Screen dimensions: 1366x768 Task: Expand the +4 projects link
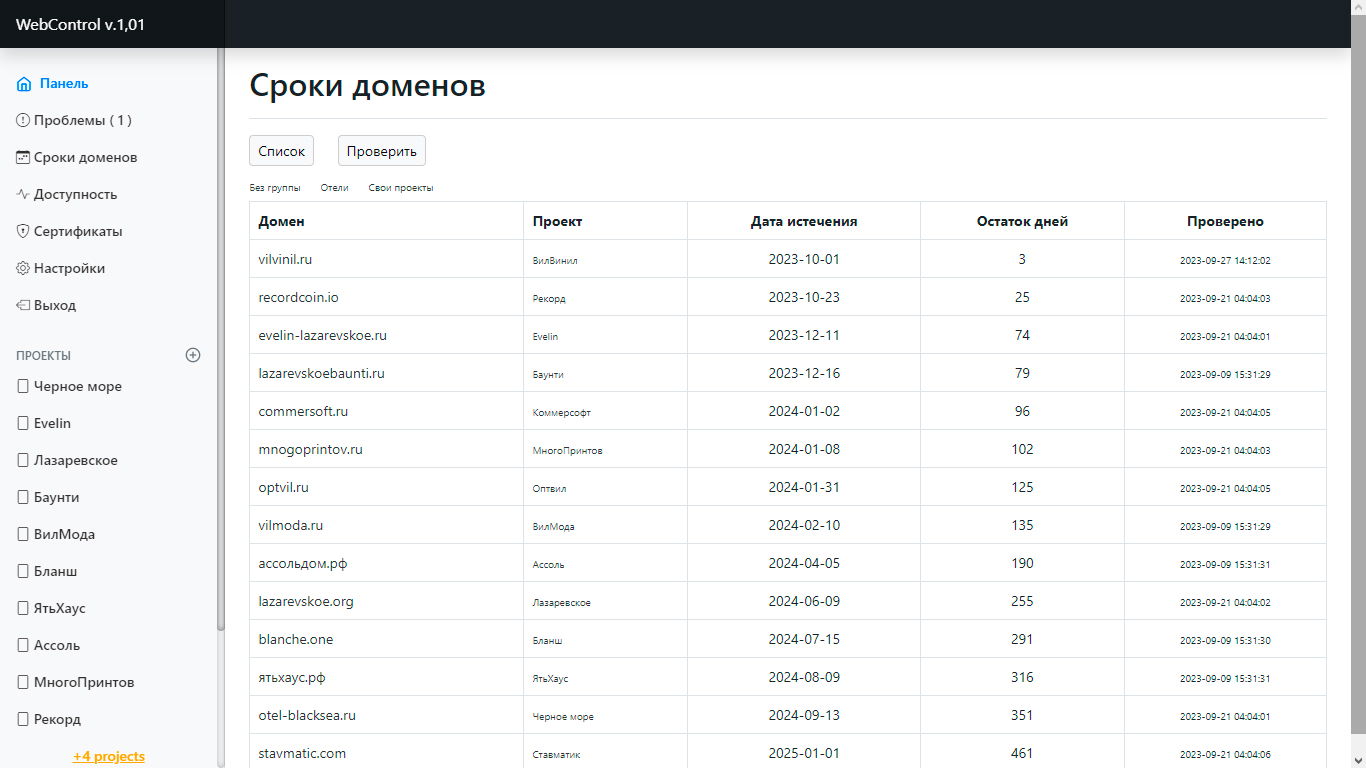click(108, 756)
